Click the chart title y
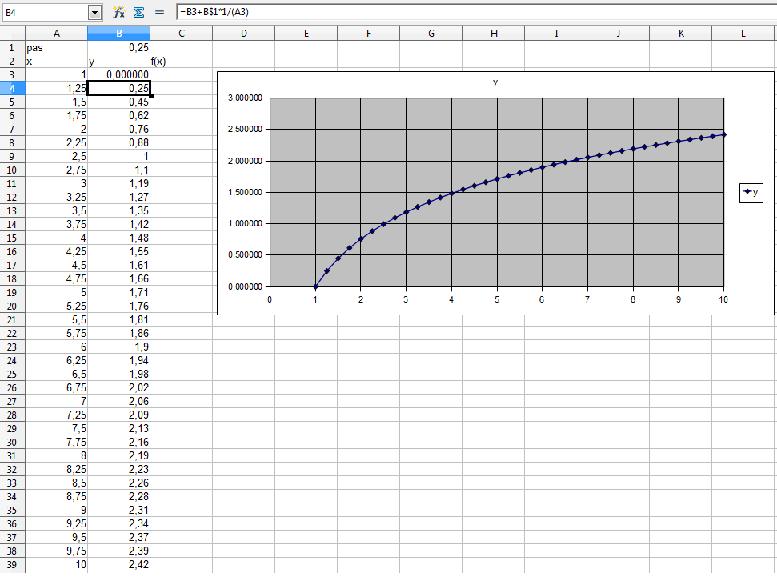This screenshot has height=577, width=777. tap(496, 82)
